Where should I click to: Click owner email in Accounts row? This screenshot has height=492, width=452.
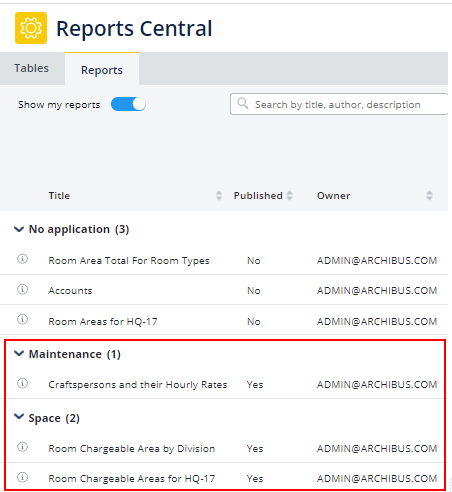377,291
